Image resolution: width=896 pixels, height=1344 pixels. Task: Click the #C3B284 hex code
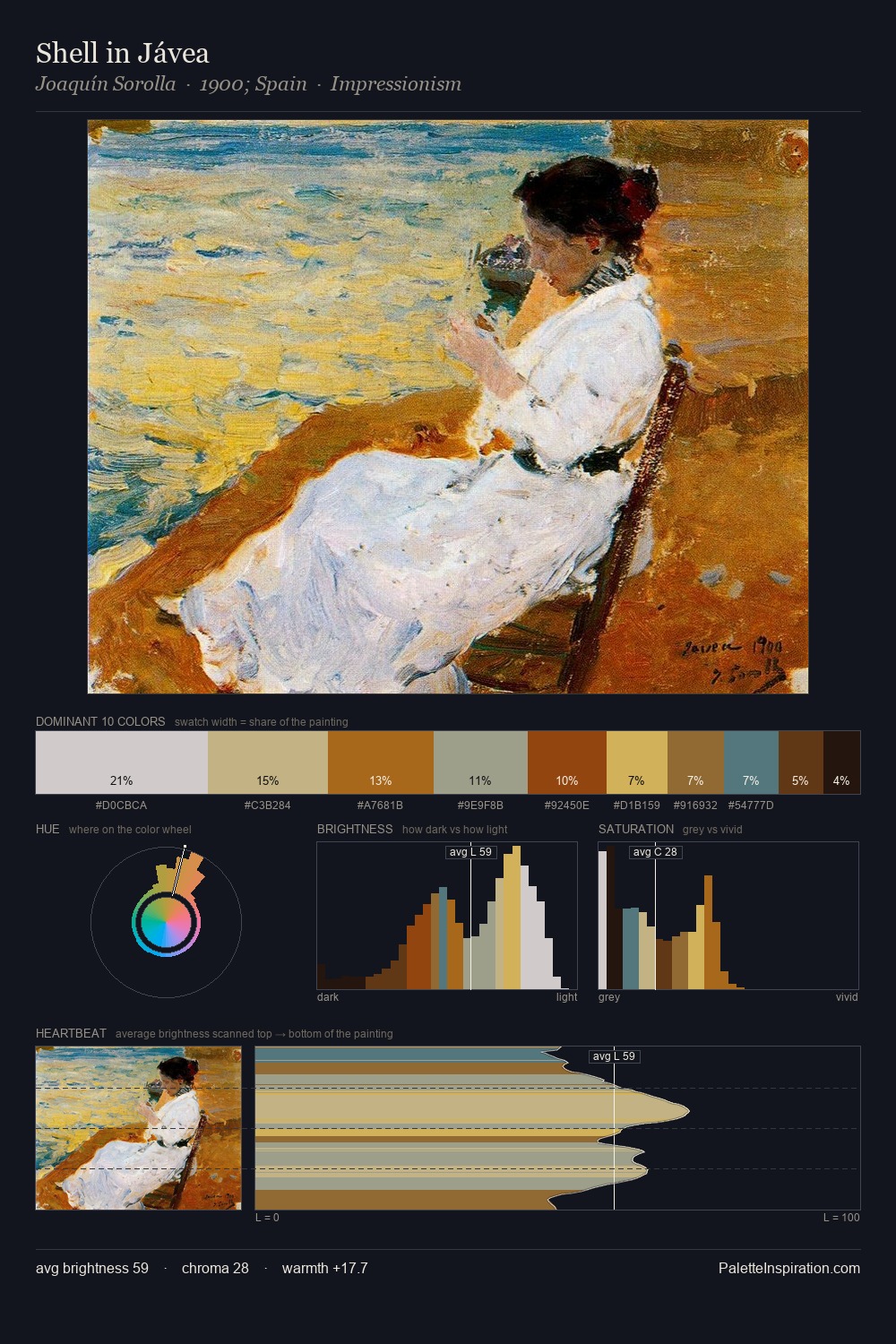coord(268,806)
